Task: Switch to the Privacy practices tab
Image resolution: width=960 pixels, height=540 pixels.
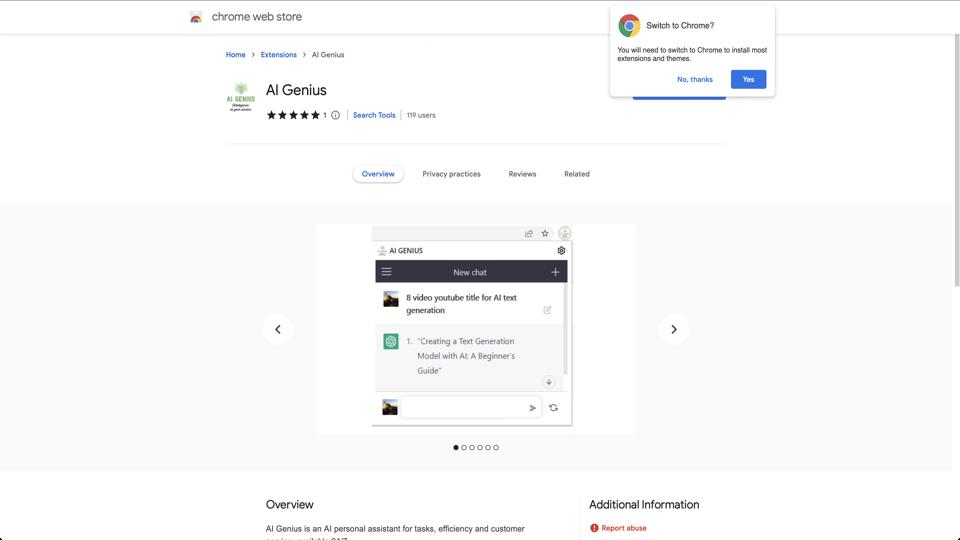Action: (x=451, y=174)
